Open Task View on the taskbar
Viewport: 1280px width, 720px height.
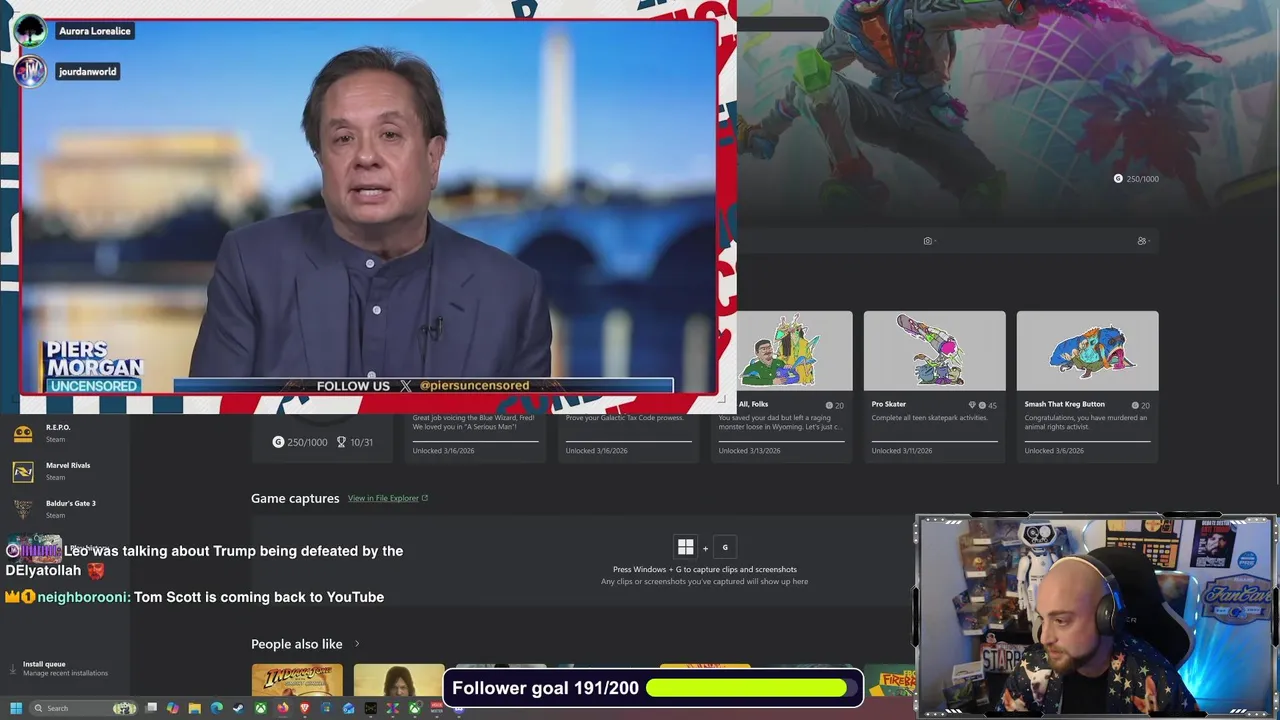coord(151,708)
